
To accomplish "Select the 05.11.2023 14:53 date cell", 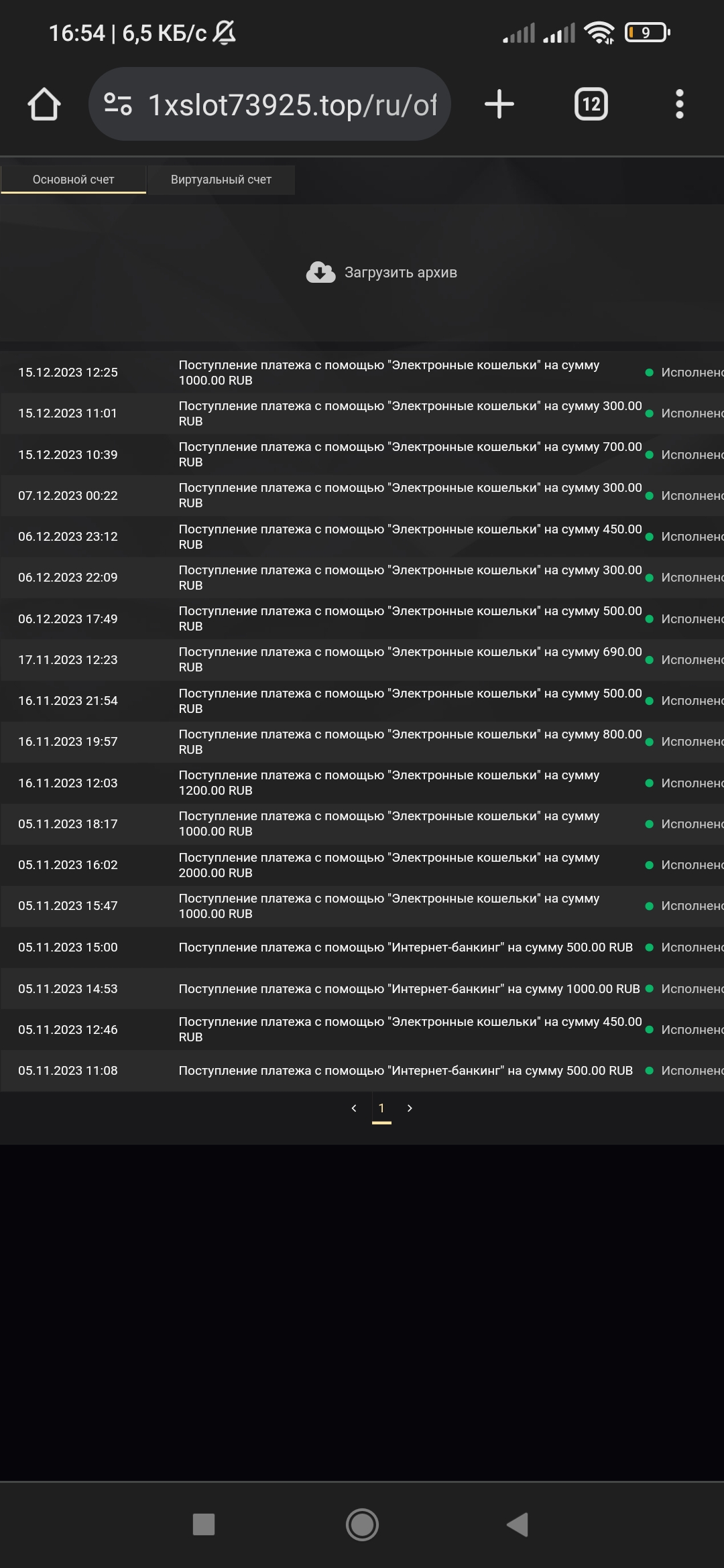I will click(x=68, y=989).
